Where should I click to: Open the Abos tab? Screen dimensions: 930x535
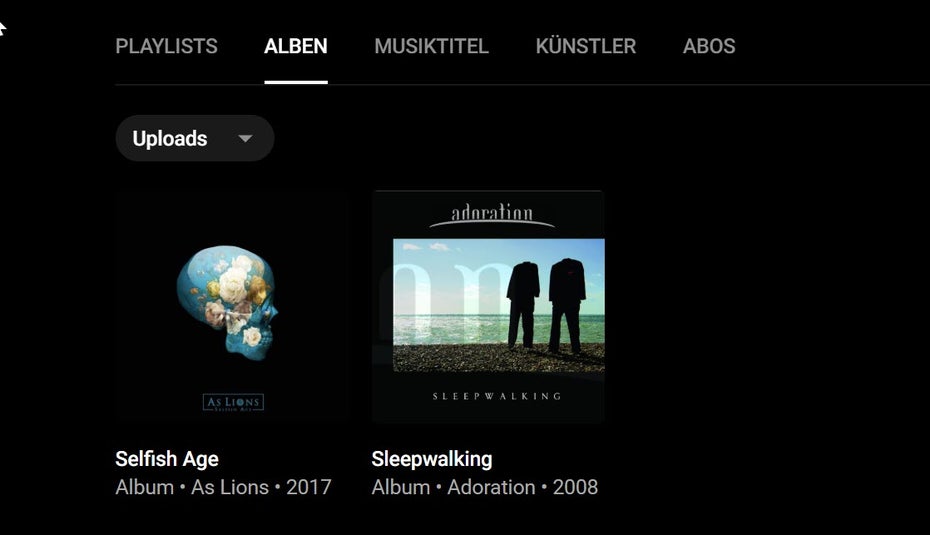709,46
